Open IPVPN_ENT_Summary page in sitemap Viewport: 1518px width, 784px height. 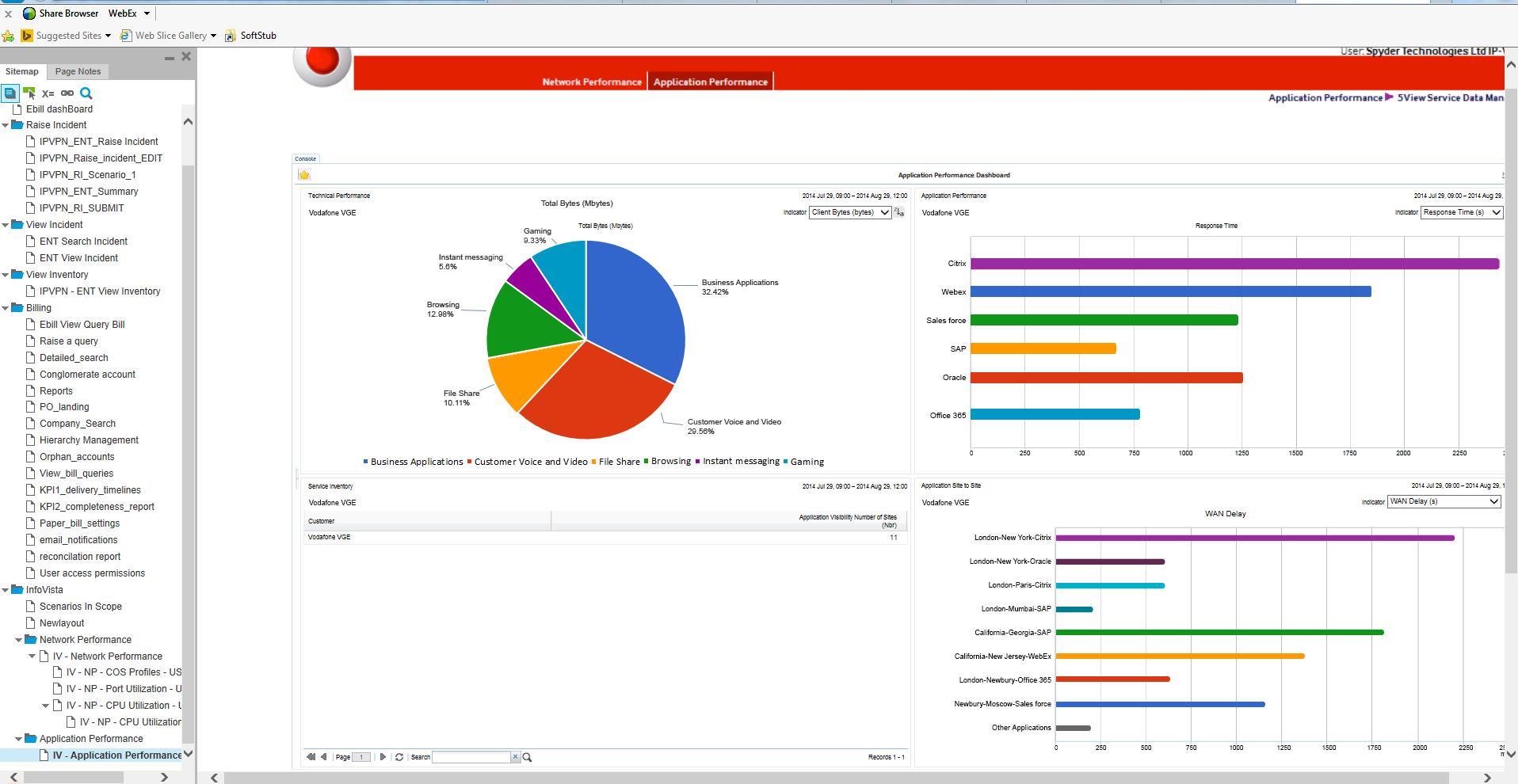point(89,192)
